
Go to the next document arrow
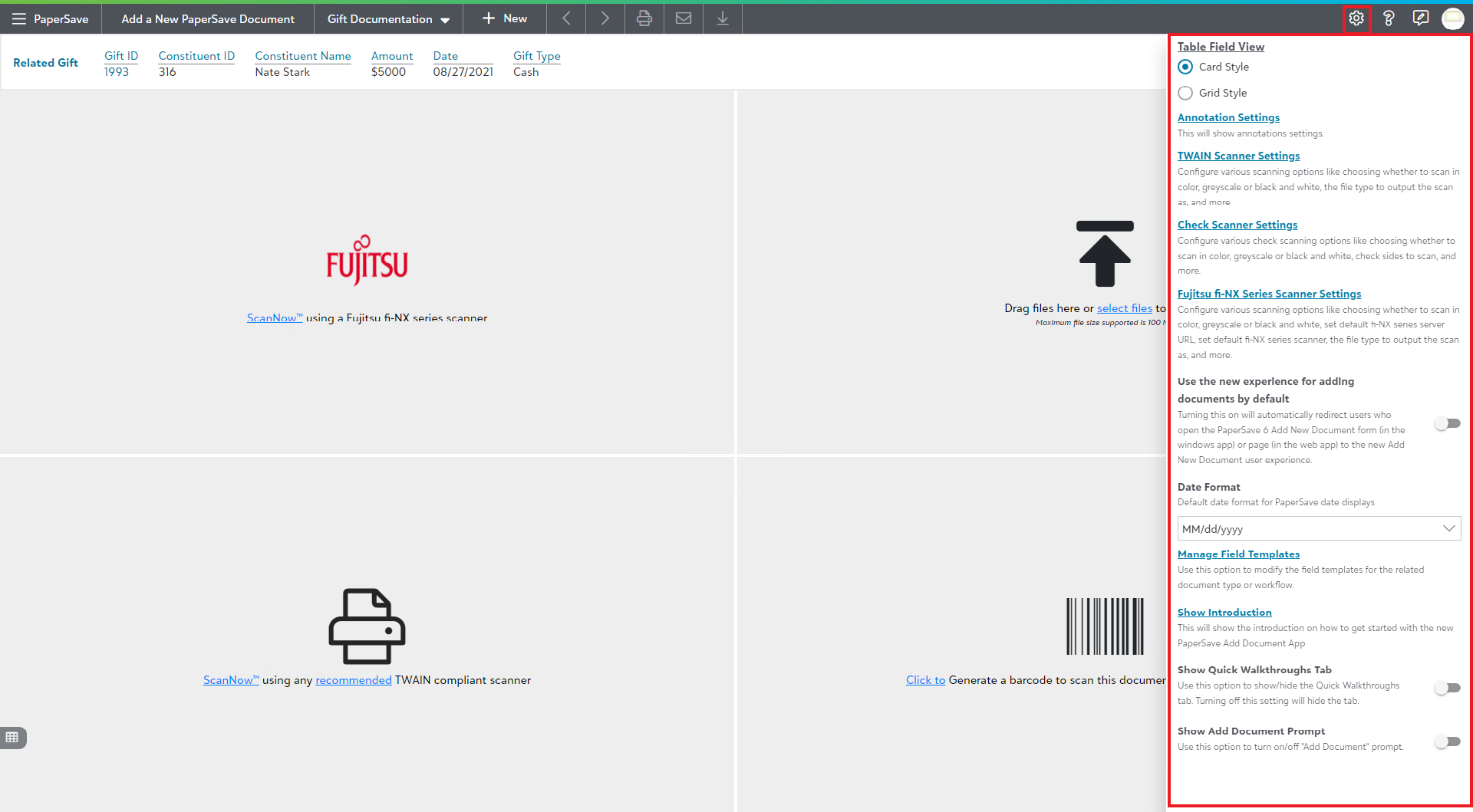[x=605, y=18]
